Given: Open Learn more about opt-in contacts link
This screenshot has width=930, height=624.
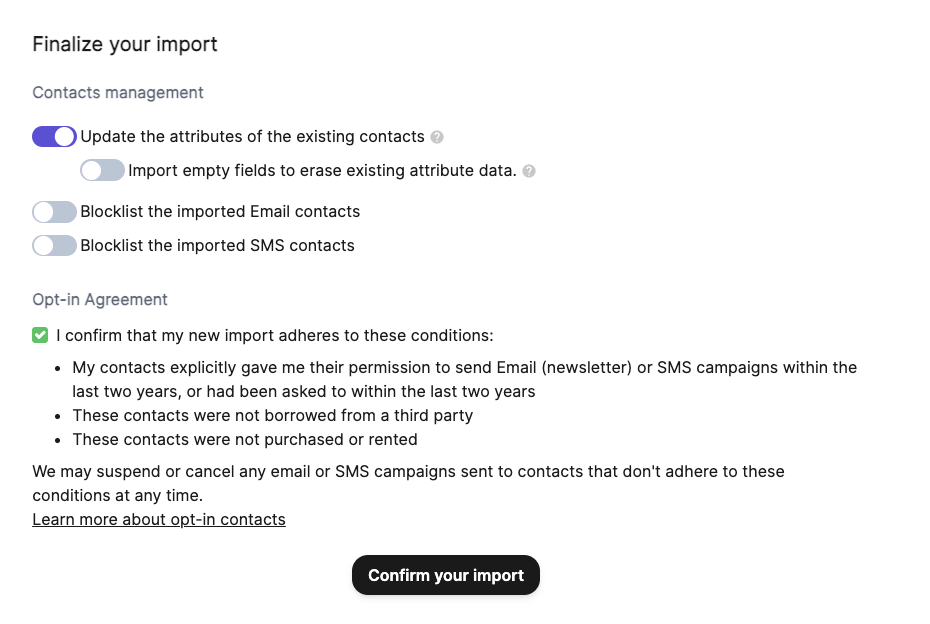Looking at the screenshot, I should pyautogui.click(x=159, y=520).
